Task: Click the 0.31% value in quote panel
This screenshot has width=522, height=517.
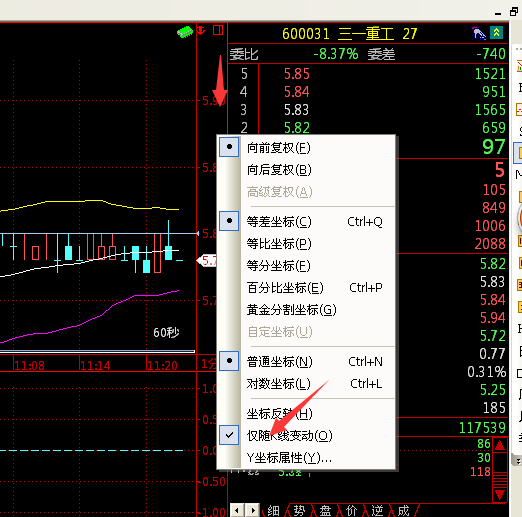Action: [x=487, y=372]
